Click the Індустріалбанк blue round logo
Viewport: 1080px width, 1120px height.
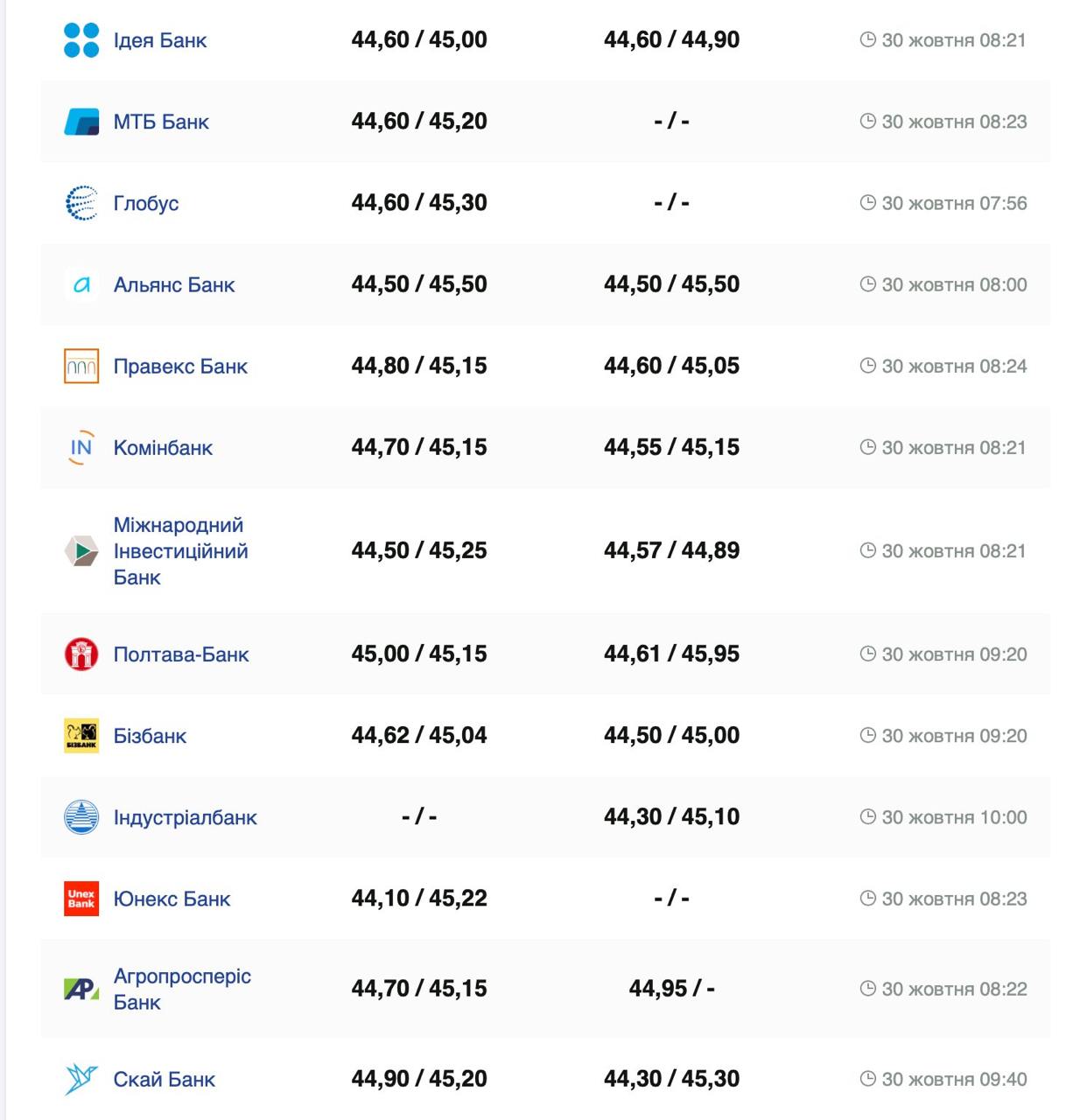point(81,817)
